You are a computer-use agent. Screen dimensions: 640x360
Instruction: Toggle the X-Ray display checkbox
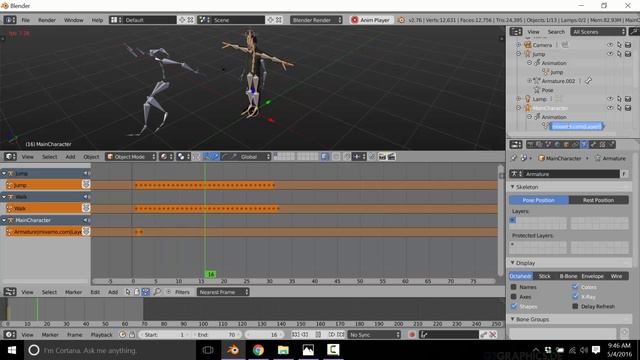click(x=575, y=297)
